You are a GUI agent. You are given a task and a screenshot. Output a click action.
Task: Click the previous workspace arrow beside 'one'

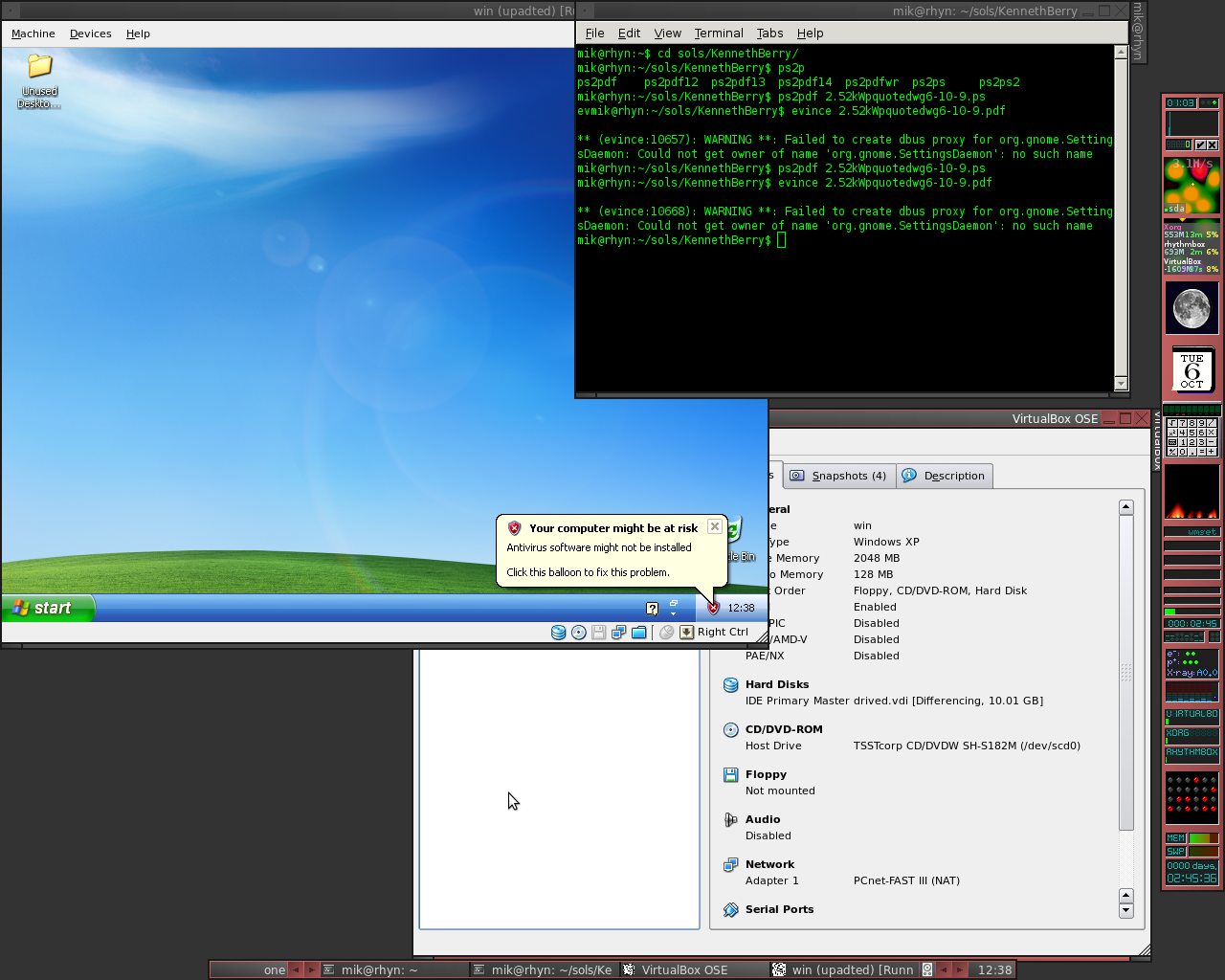296,969
